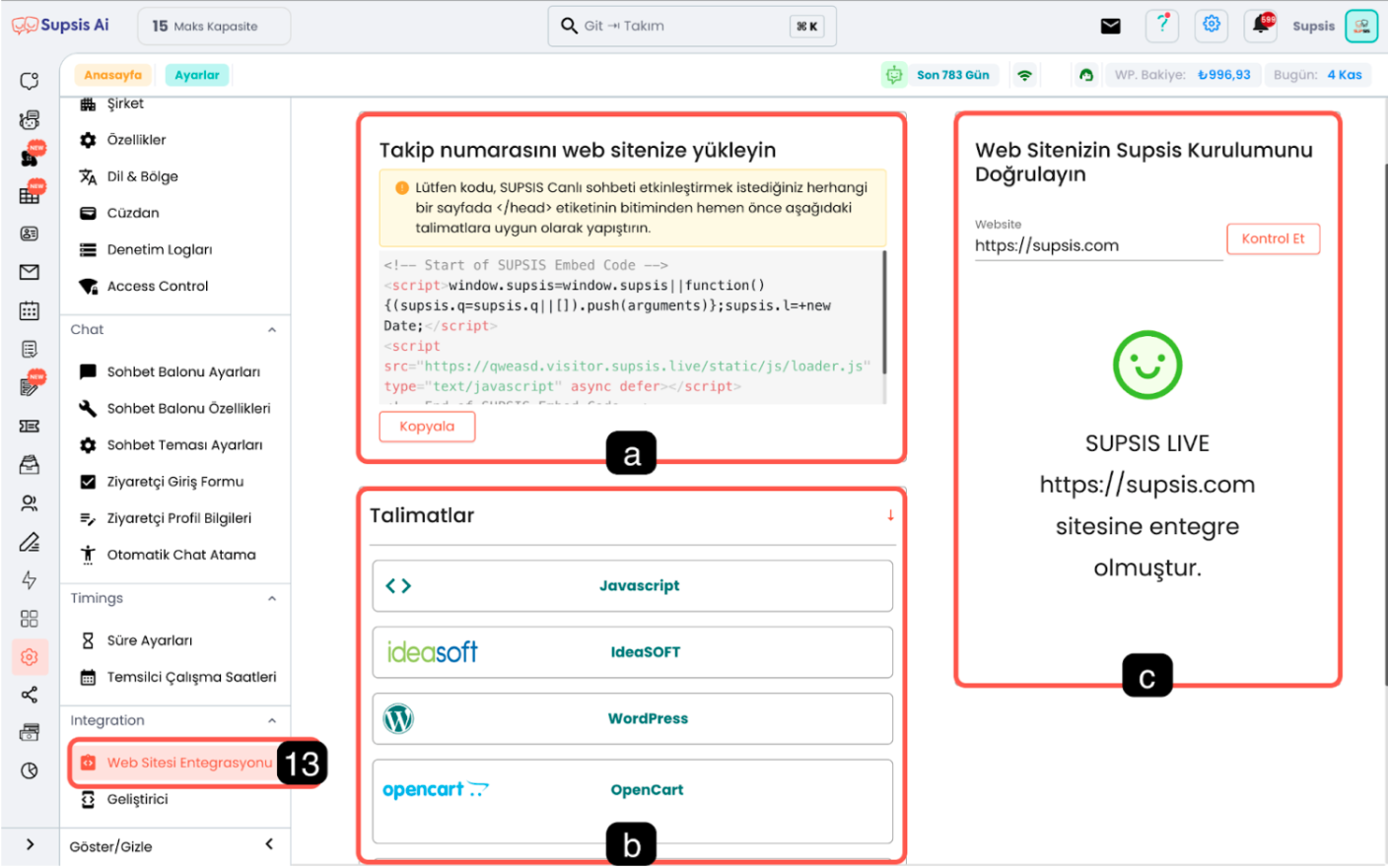Open the black envelope icon in top bar
The width and height of the screenshot is (1388, 868).
[x=1111, y=26]
